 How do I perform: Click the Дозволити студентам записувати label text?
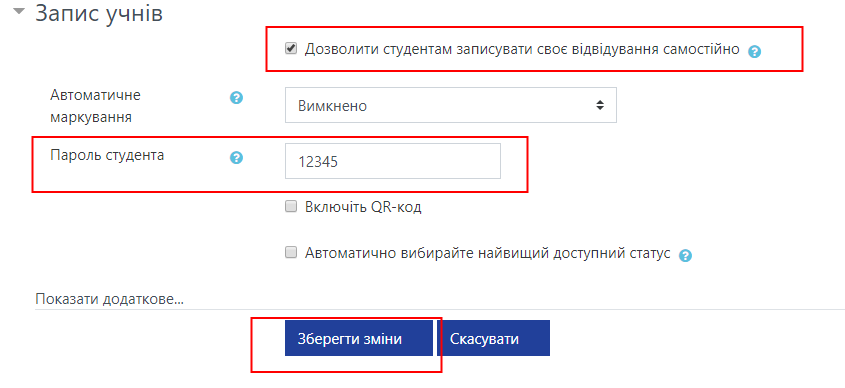pos(522,50)
